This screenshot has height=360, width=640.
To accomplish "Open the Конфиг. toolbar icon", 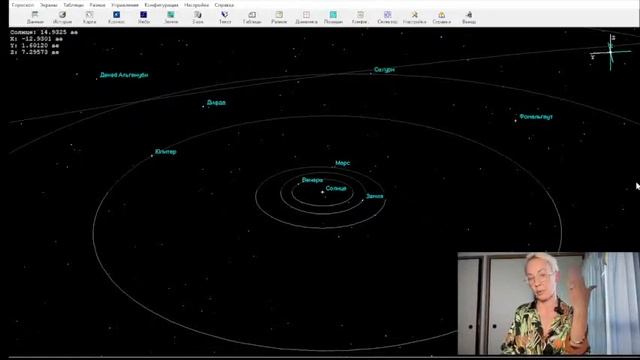I will (360, 17).
